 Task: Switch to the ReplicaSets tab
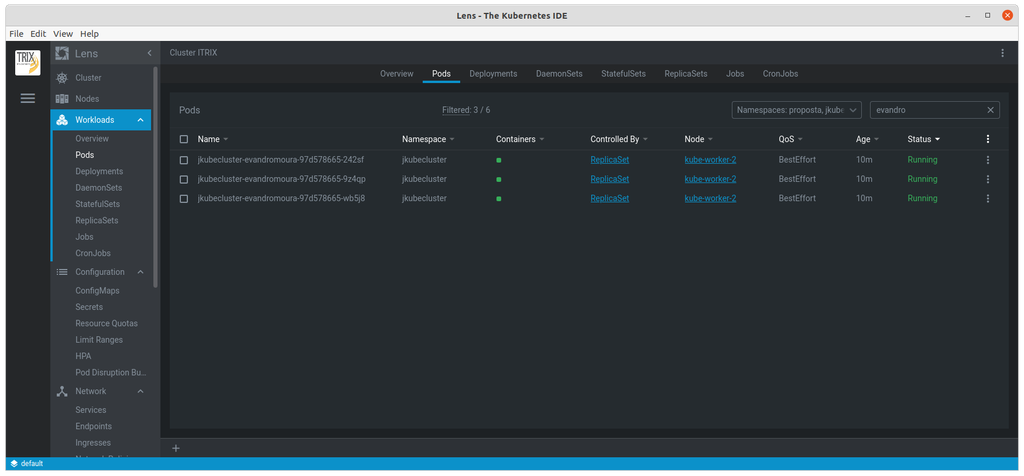click(686, 74)
